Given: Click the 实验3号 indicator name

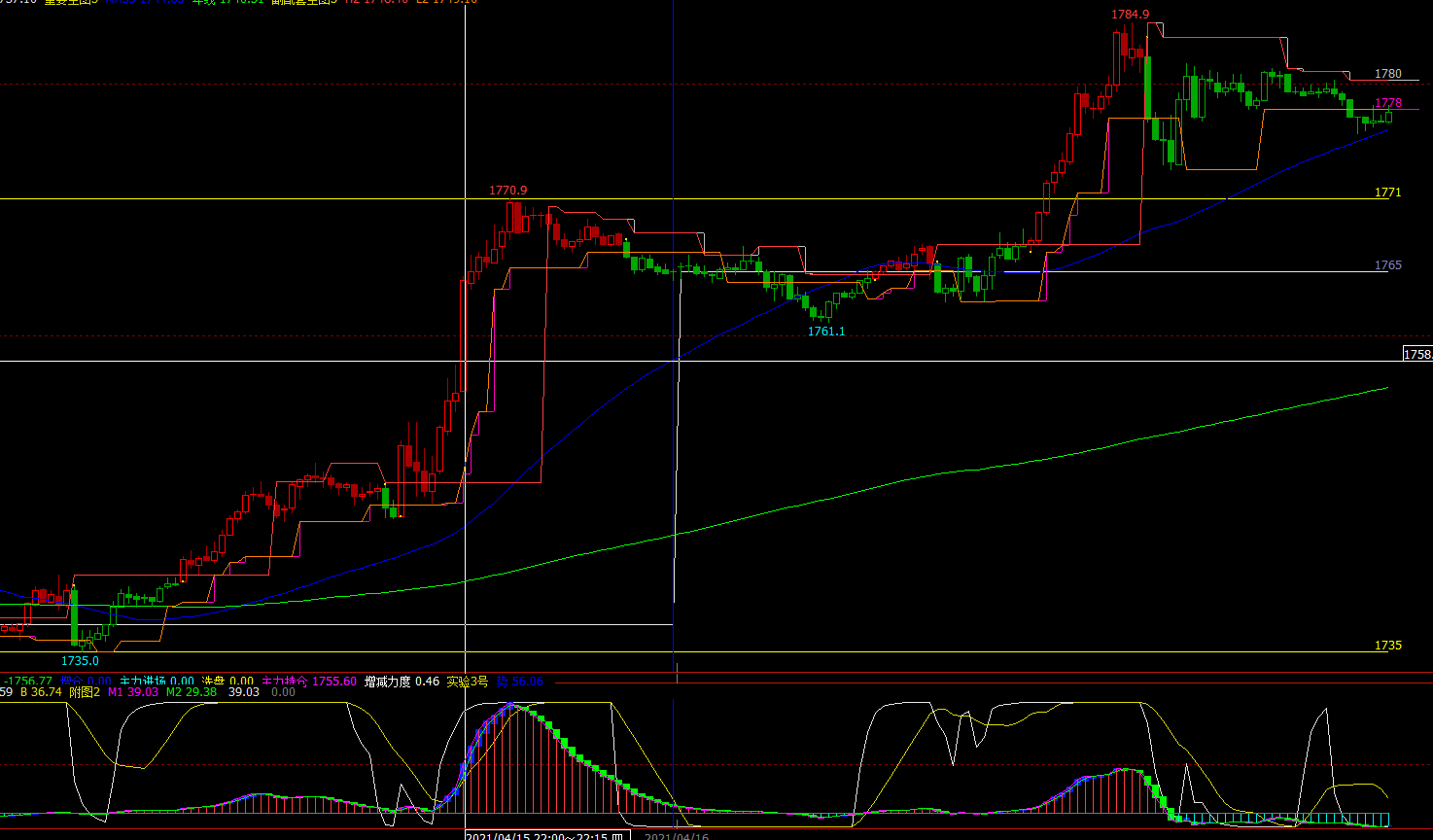Looking at the screenshot, I should tap(467, 682).
